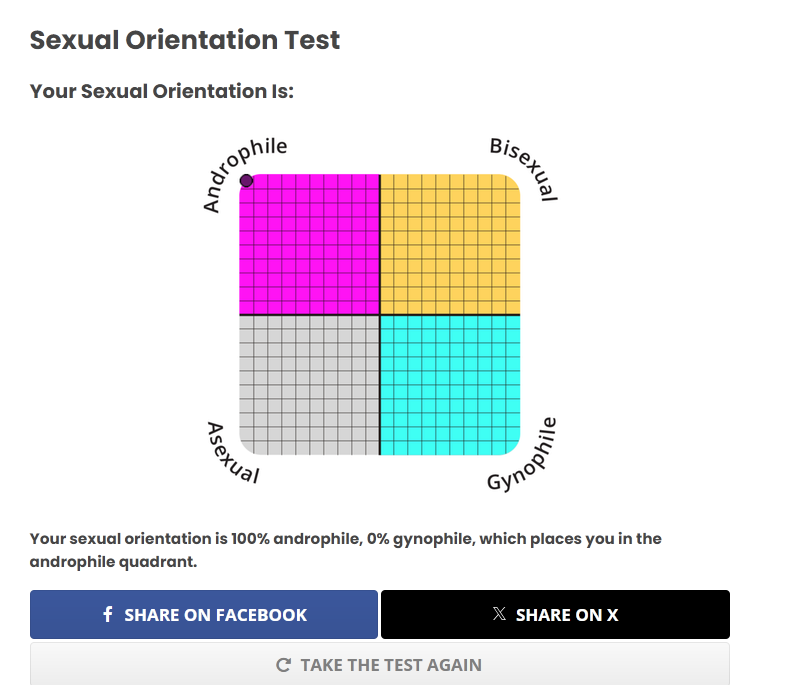Share results with Share on X button
The height and width of the screenshot is (685, 800).
click(x=555, y=615)
